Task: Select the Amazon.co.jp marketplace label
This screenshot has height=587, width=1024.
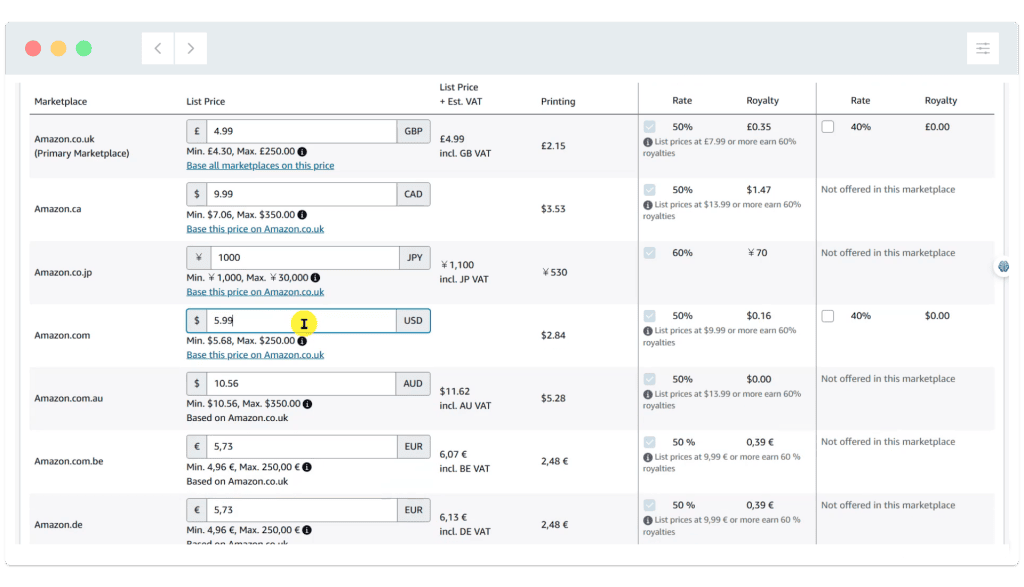Action: click(x=63, y=272)
